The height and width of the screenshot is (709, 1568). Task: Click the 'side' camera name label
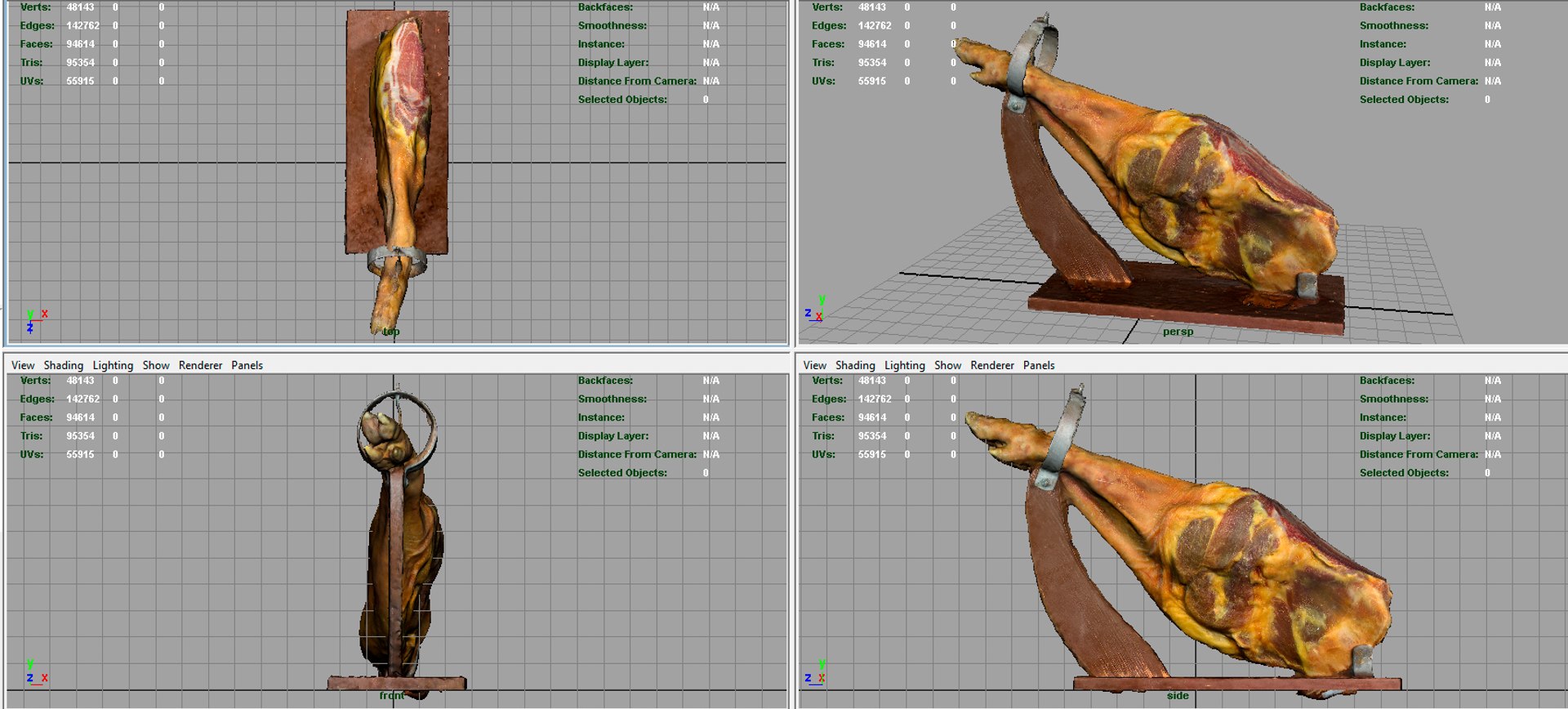click(1178, 696)
